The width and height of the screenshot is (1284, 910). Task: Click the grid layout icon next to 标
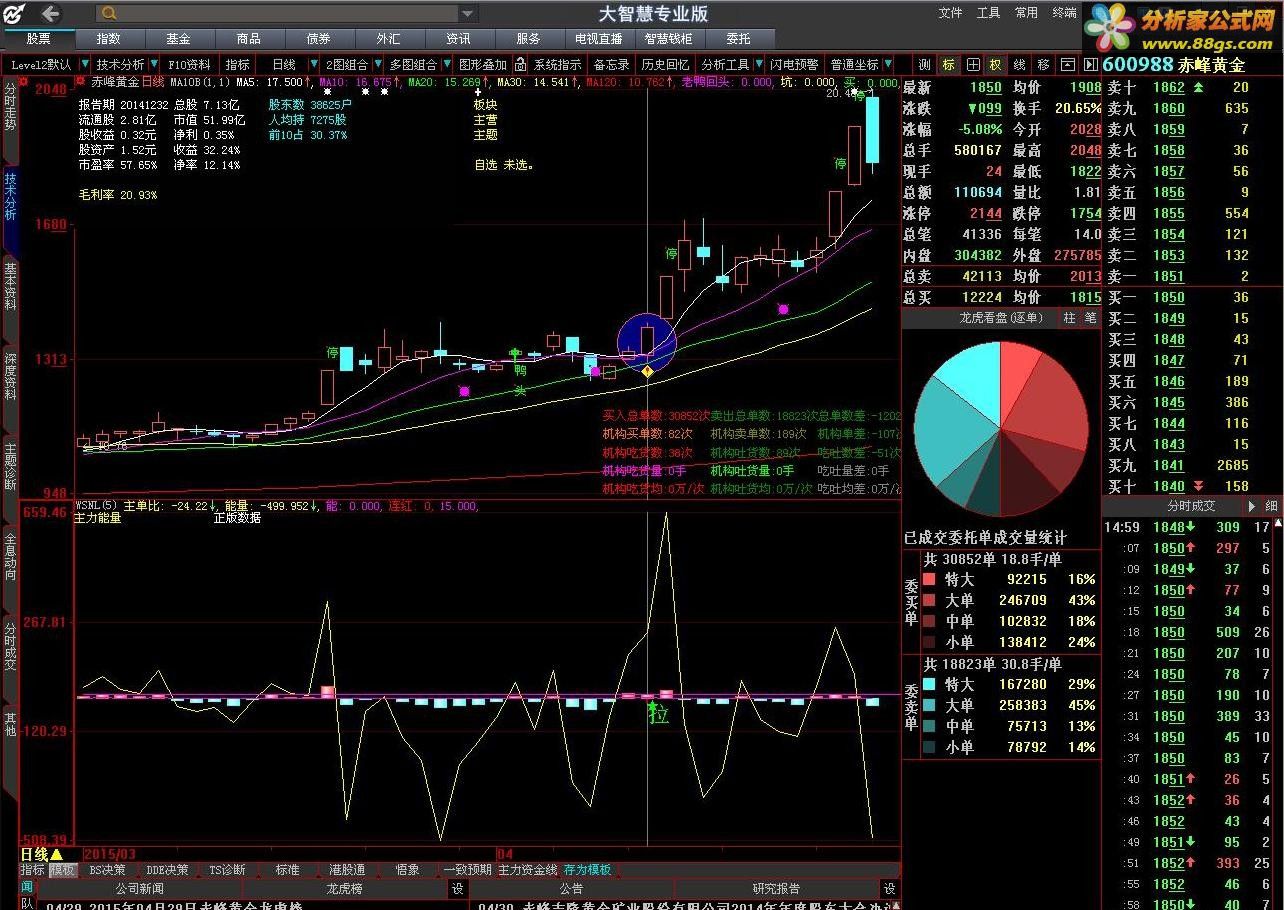(972, 64)
